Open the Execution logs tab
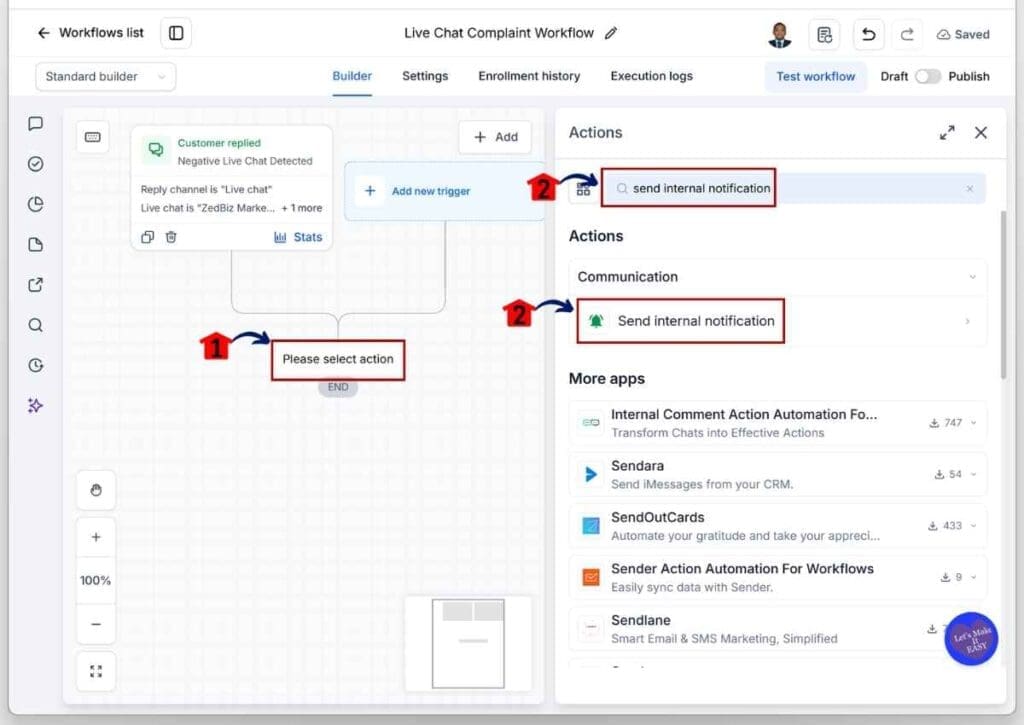Image resolution: width=1024 pixels, height=725 pixels. tap(651, 76)
